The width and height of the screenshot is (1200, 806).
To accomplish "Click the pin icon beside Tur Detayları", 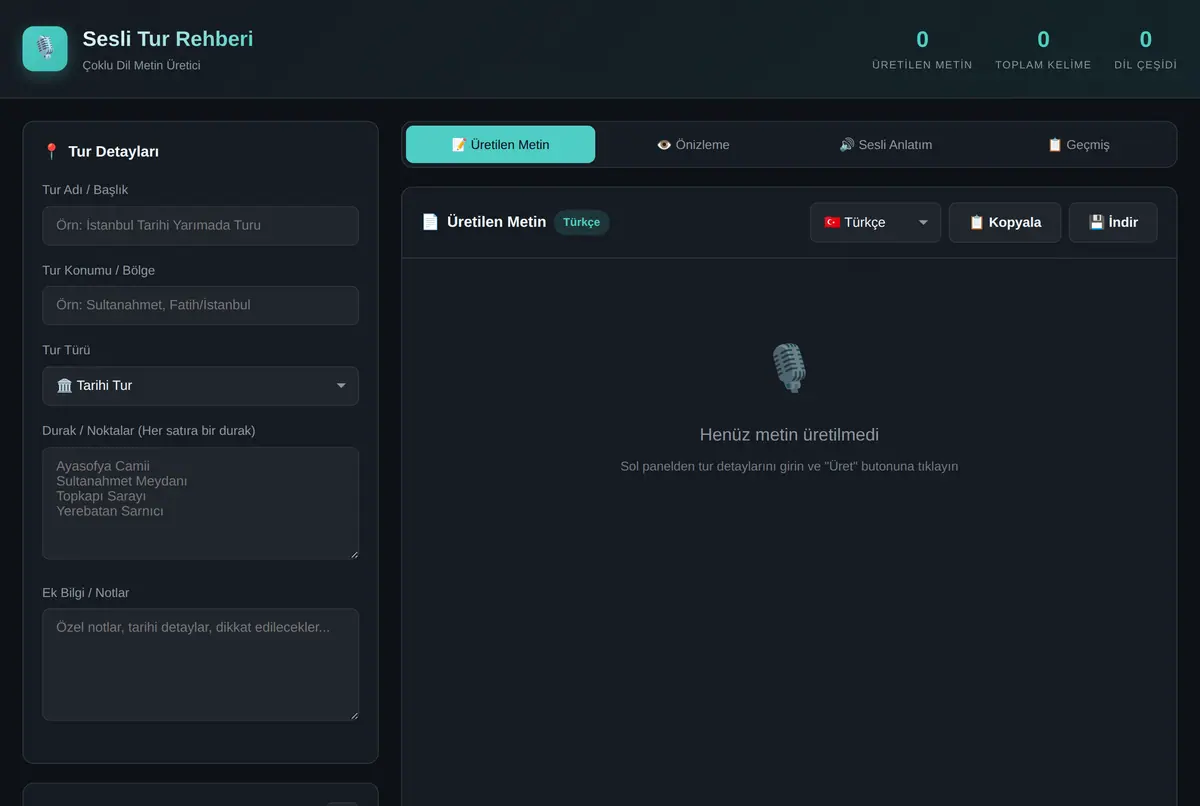I will pyautogui.click(x=51, y=152).
